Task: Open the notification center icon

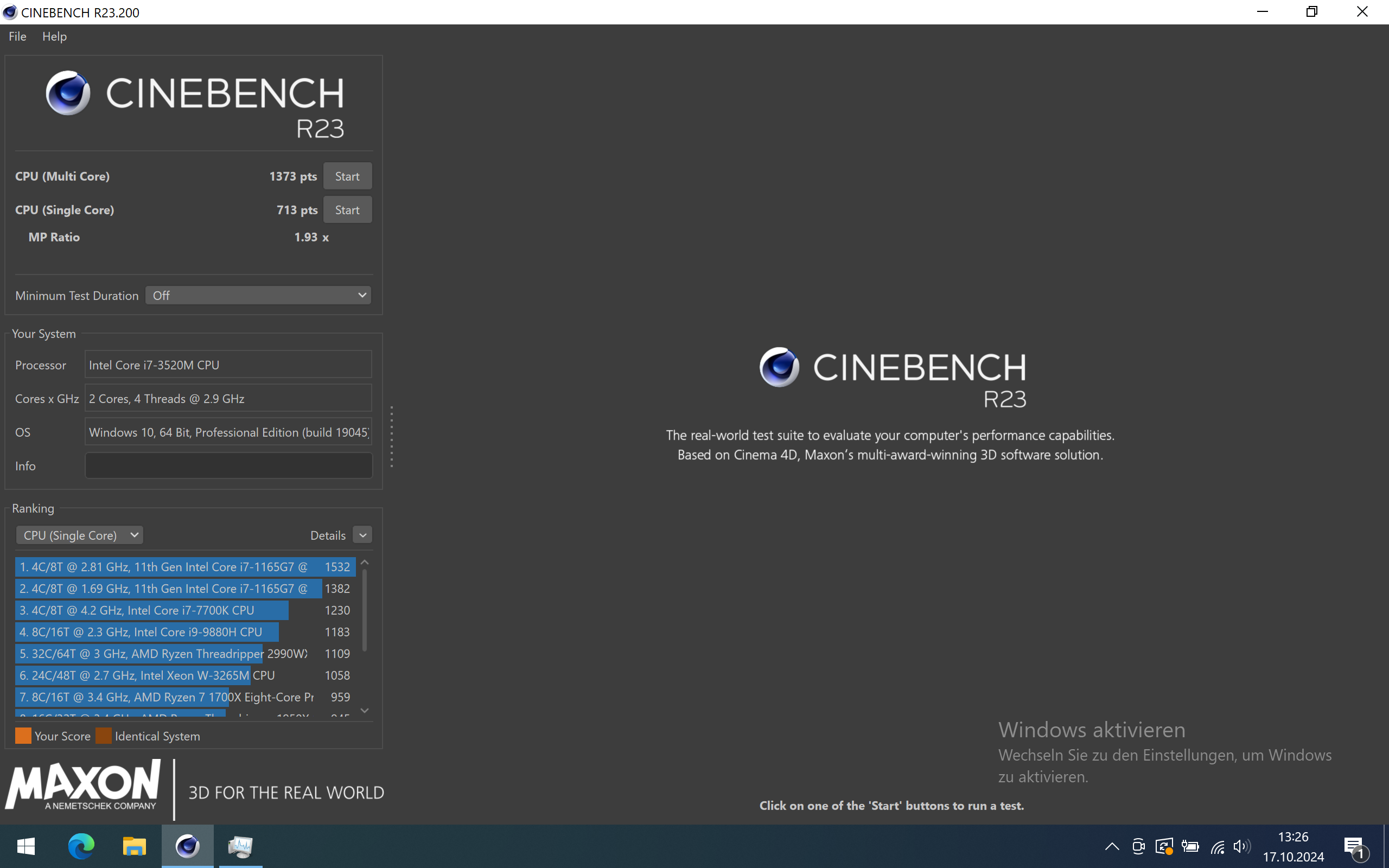Action: click(x=1355, y=846)
